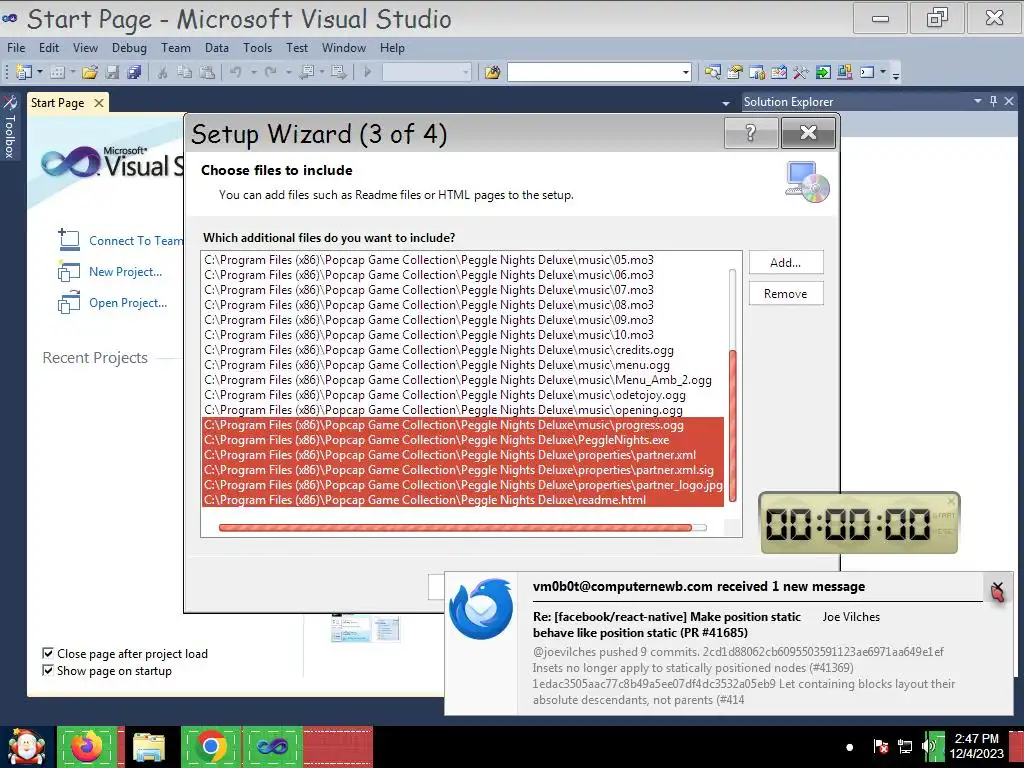Viewport: 1024px width, 768px height.
Task: Click the Visual Studio taskbar icon
Action: (272, 746)
